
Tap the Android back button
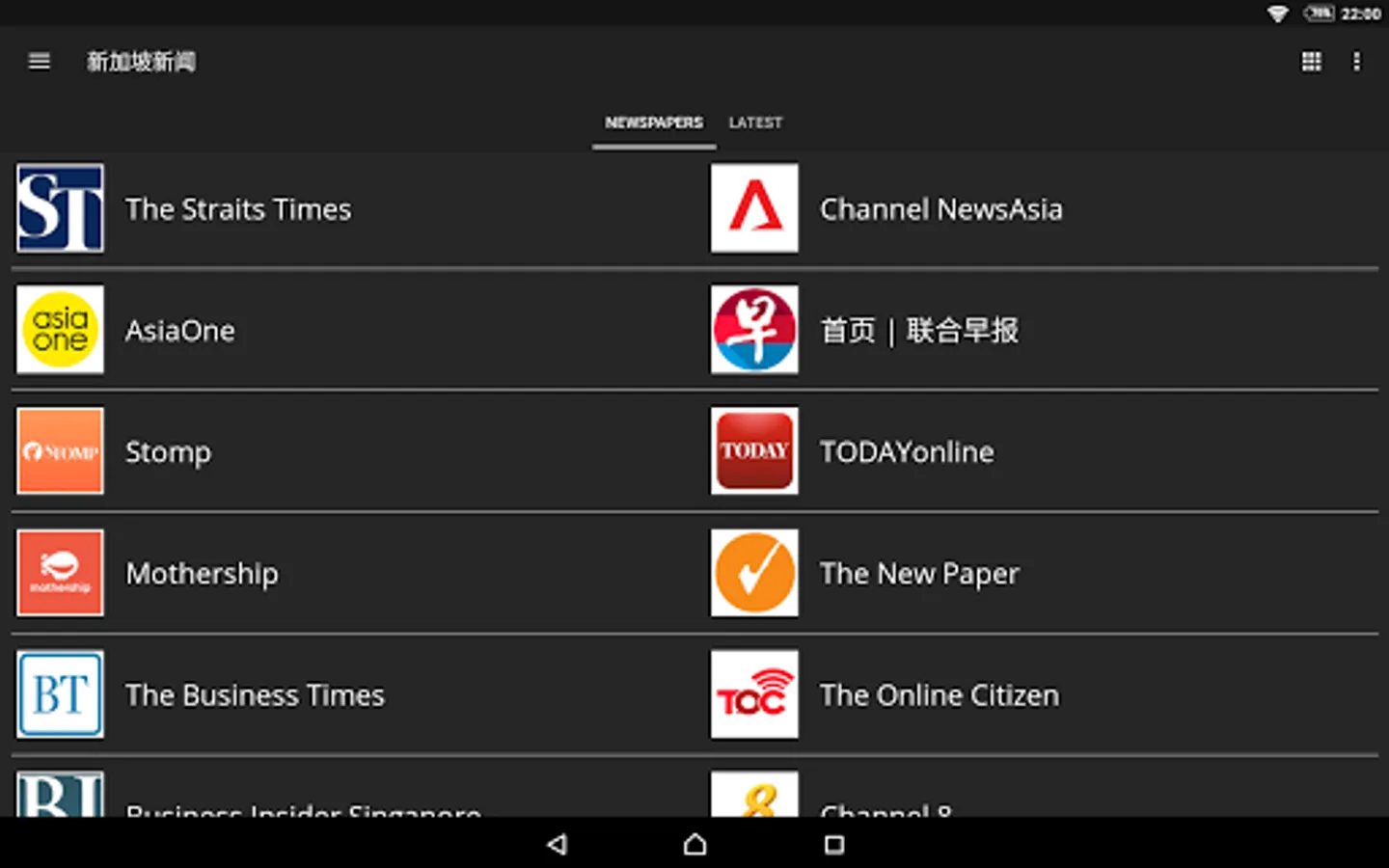click(557, 845)
